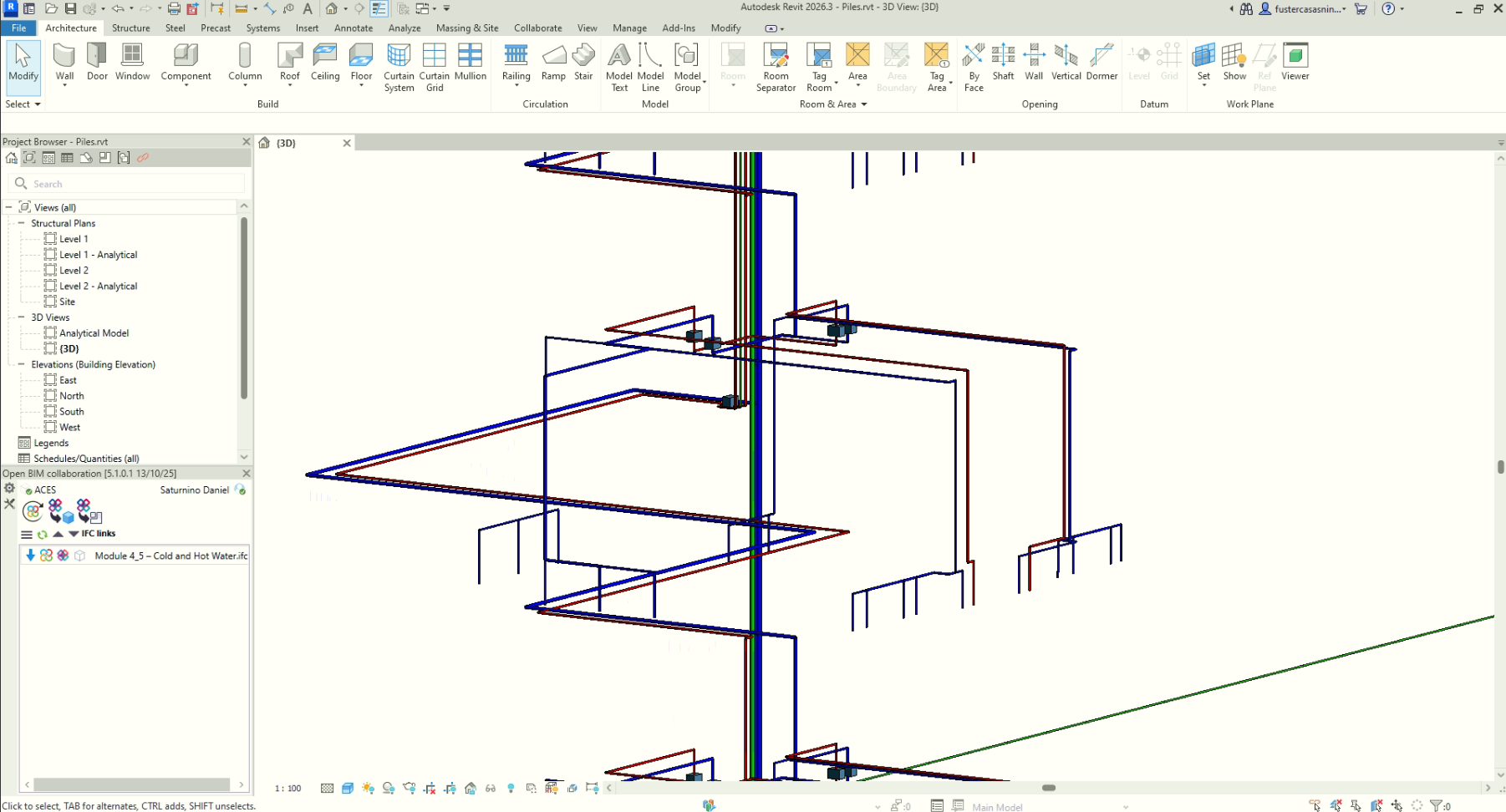The height and width of the screenshot is (812, 1506).
Task: Toggle reveal hidden elements light bulb
Action: (x=511, y=789)
